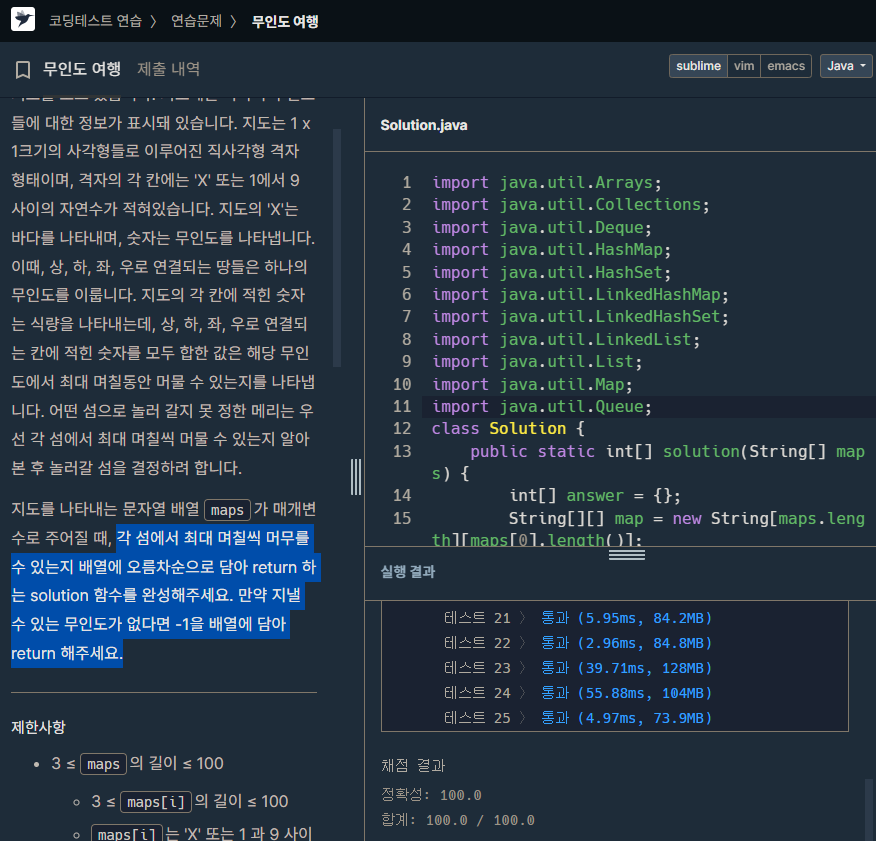Viewport: 876px width, 841px height.
Task: Bookmark this problem with the bookmark icon
Action: [x=23, y=70]
